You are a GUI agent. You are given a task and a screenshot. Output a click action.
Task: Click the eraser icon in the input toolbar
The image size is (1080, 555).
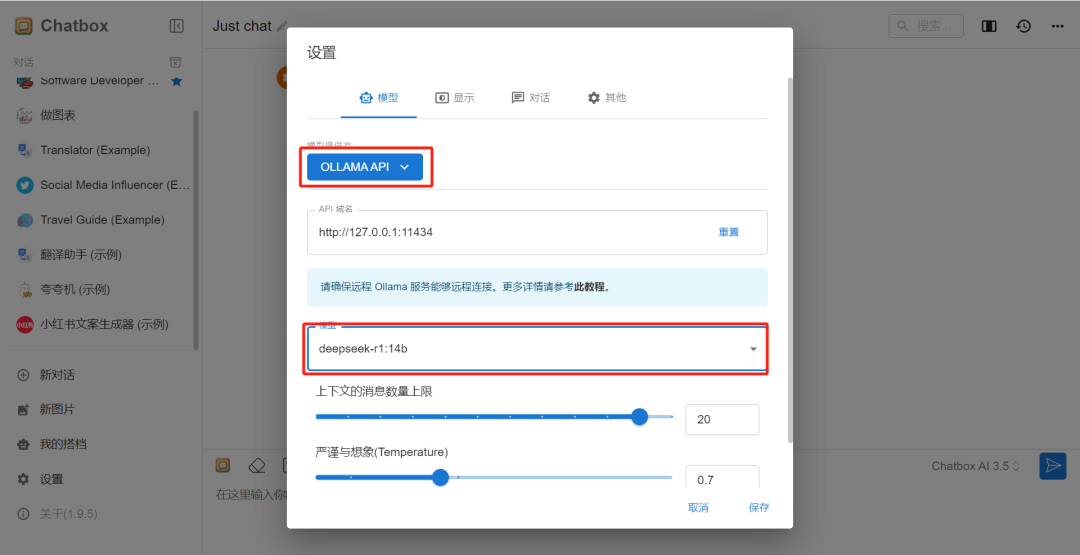point(257,465)
